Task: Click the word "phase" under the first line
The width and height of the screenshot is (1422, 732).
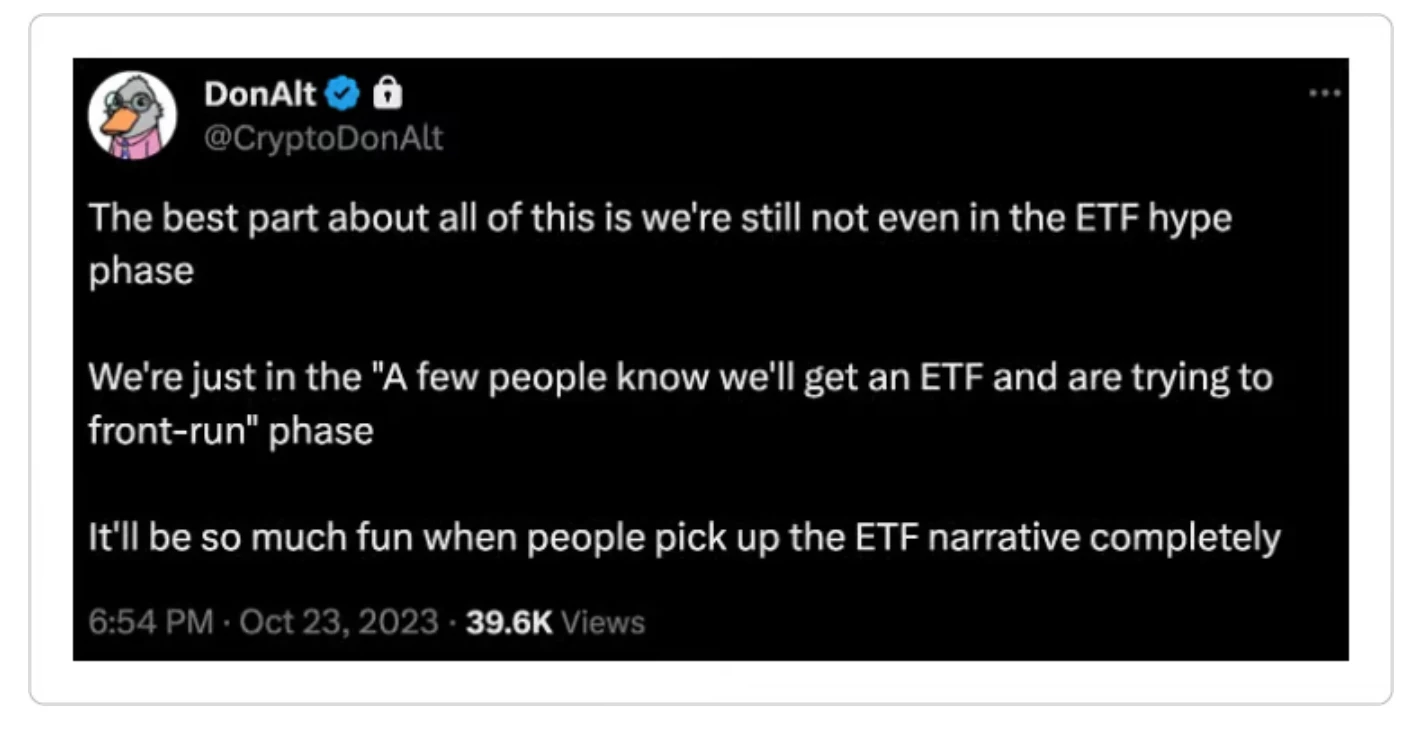Action: pos(141,272)
